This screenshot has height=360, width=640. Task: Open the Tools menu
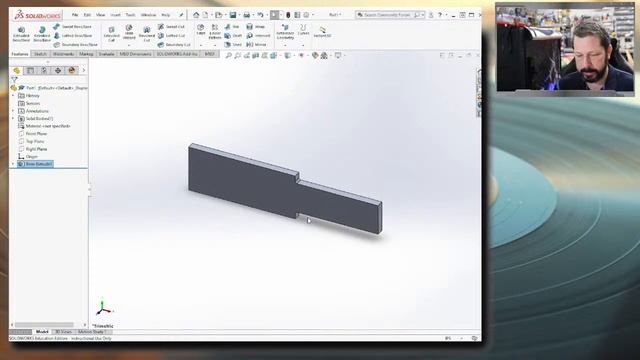coord(130,15)
